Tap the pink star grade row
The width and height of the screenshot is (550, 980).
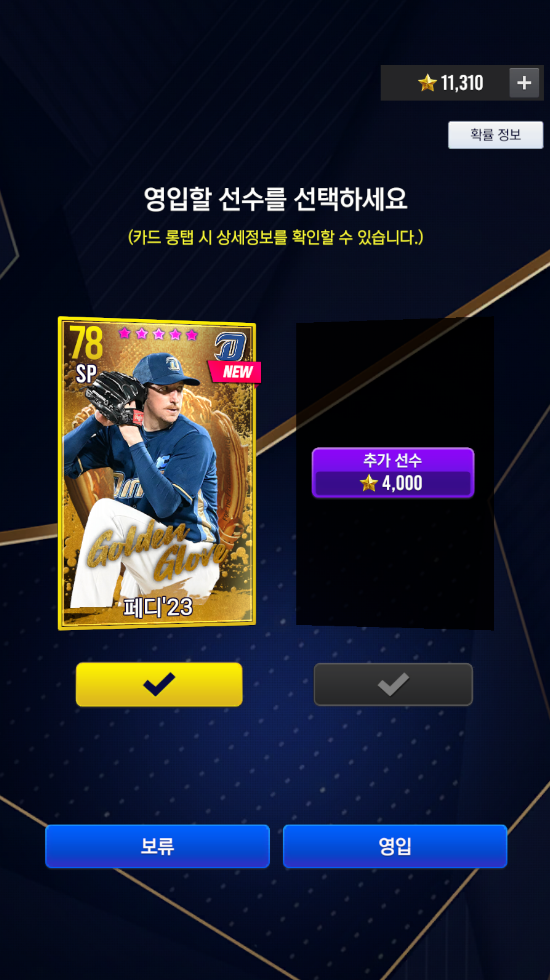click(158, 334)
